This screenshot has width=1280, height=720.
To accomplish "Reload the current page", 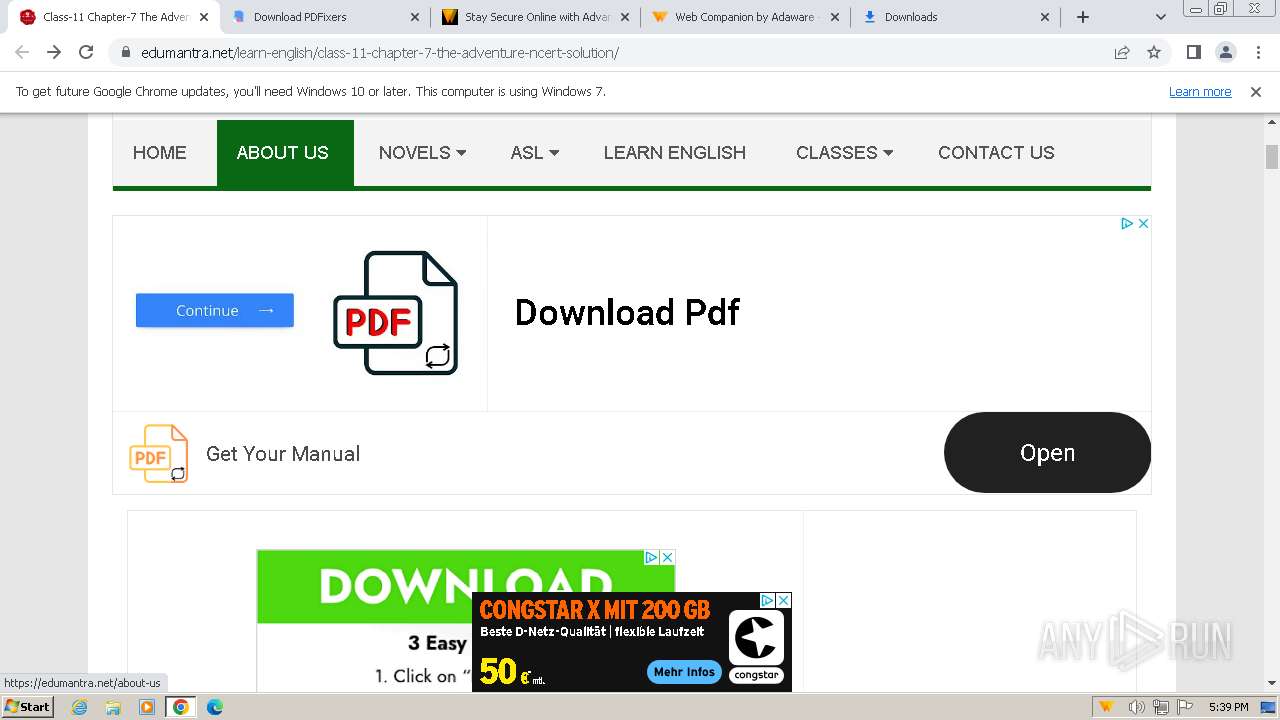I will click(86, 52).
